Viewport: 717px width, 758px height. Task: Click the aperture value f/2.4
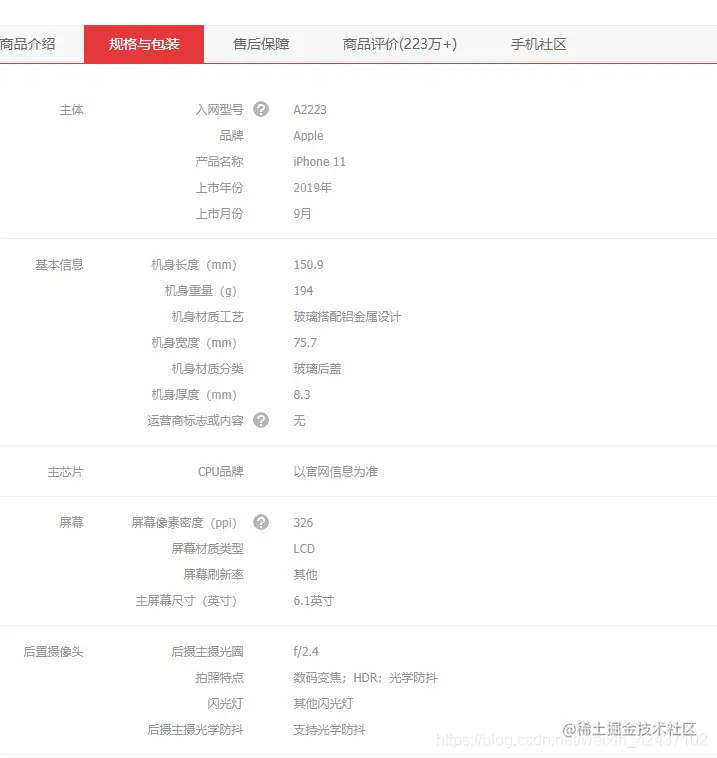[306, 652]
